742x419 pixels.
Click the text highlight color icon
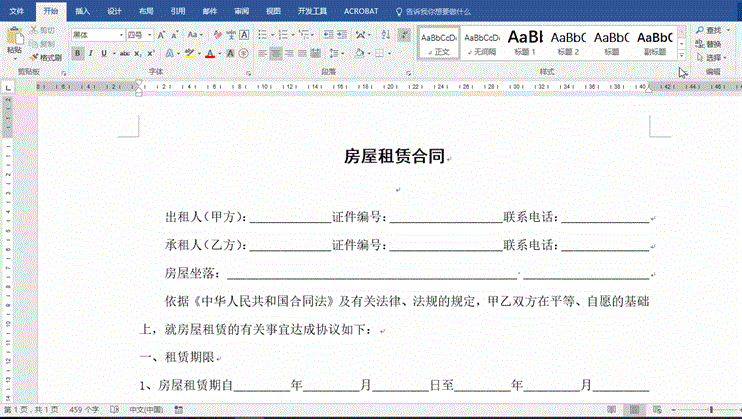click(x=188, y=52)
